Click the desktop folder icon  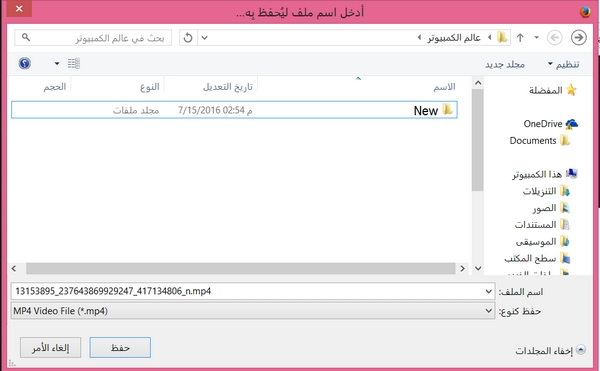[x=565, y=258]
